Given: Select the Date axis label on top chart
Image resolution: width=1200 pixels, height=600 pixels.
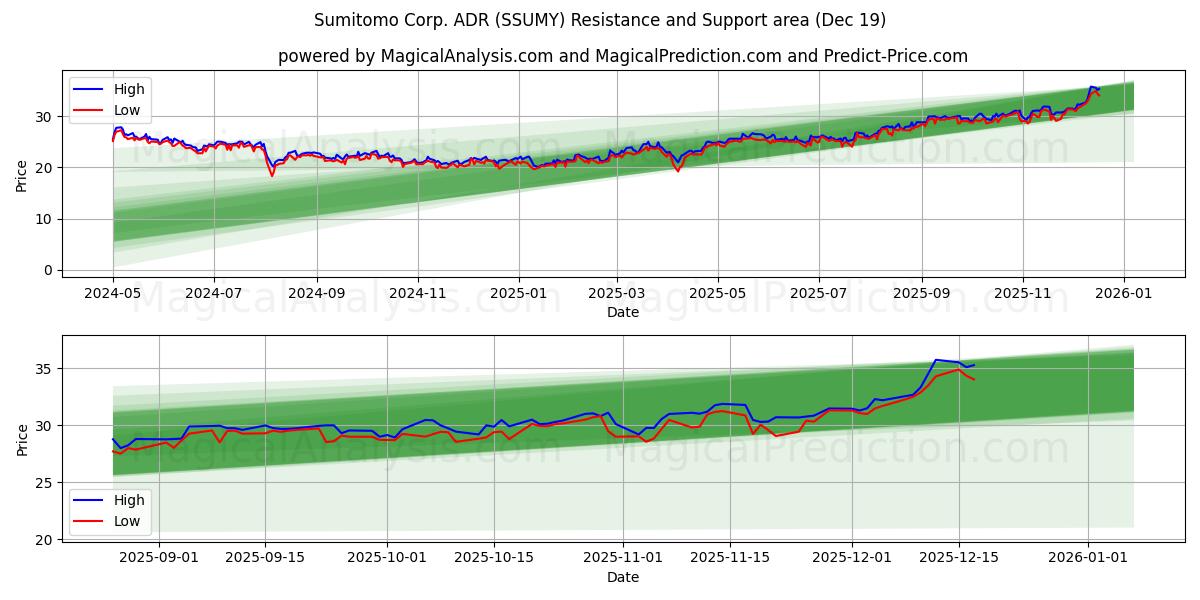Looking at the screenshot, I should coord(622,313).
